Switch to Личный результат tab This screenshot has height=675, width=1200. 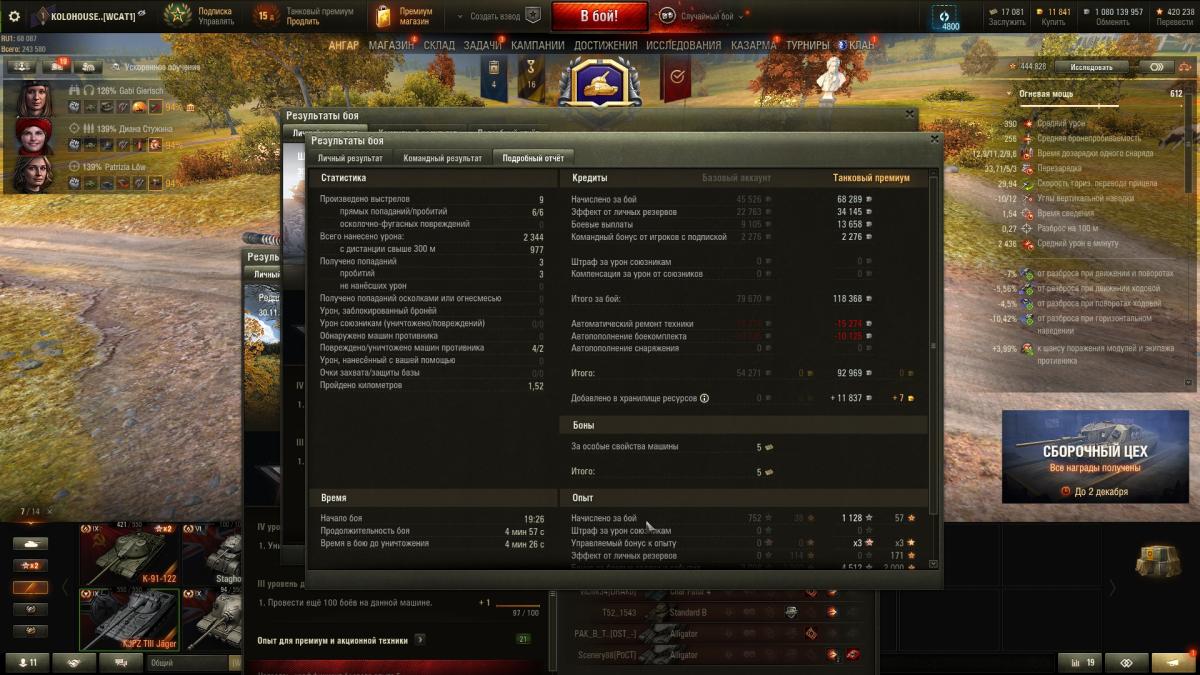350,158
